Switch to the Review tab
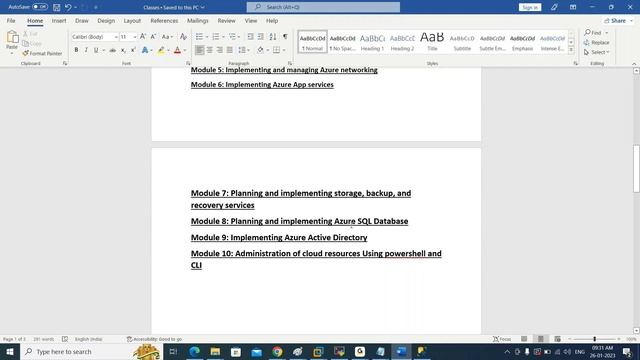The image size is (640, 360). click(227, 20)
